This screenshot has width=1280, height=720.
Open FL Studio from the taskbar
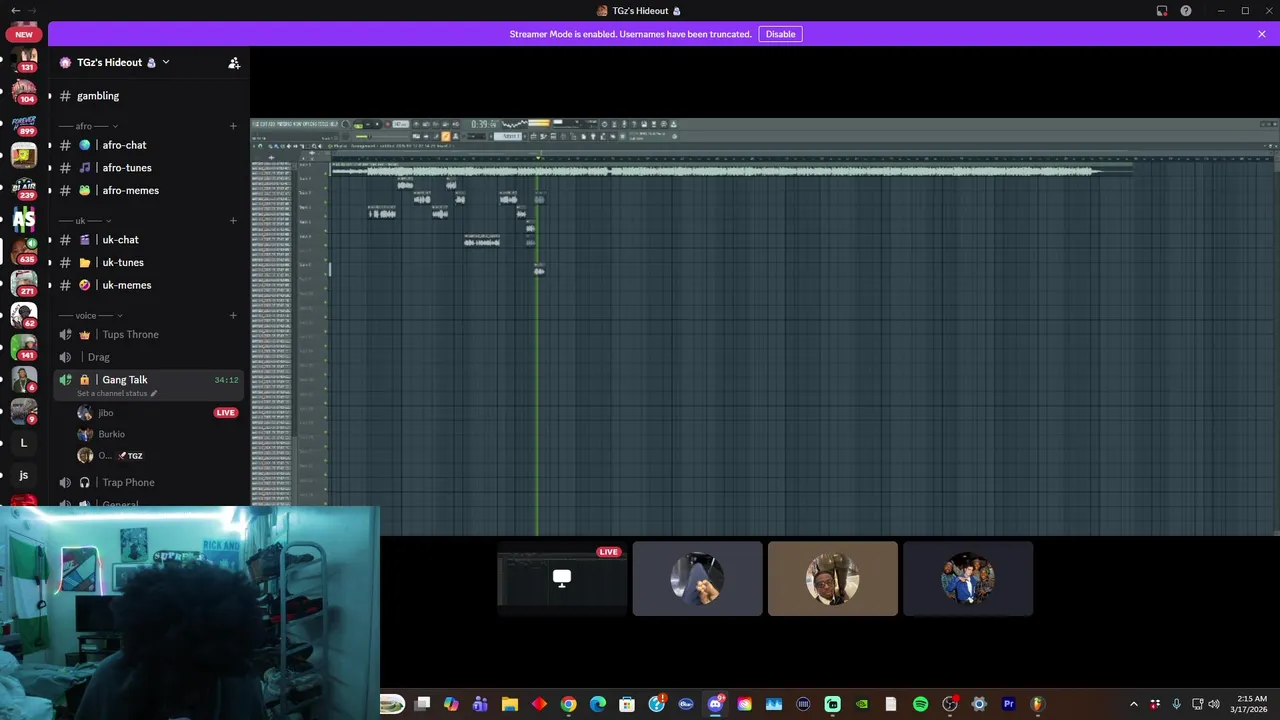point(1037,704)
